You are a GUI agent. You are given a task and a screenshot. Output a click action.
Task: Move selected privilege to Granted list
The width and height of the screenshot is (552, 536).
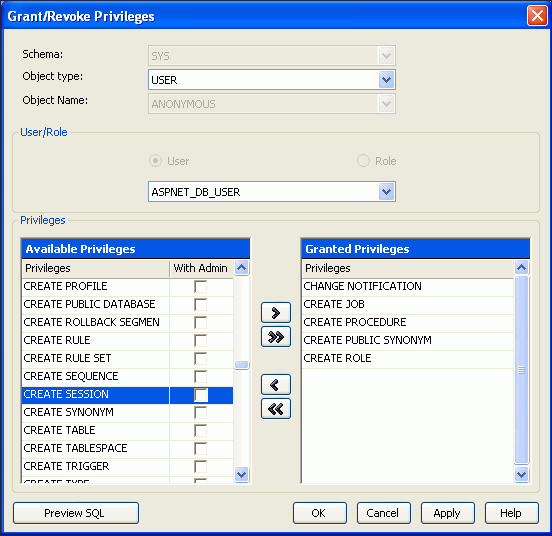276,312
